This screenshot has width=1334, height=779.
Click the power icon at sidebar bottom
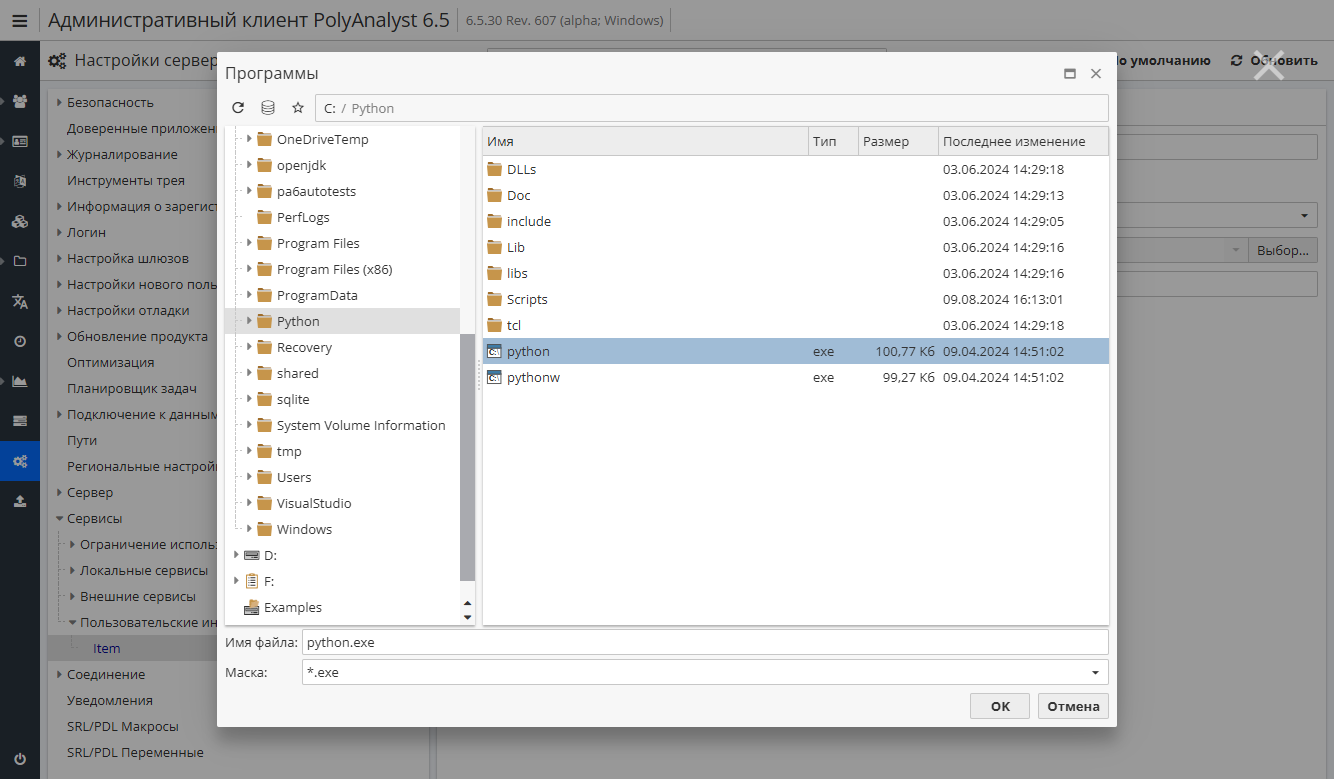20,759
